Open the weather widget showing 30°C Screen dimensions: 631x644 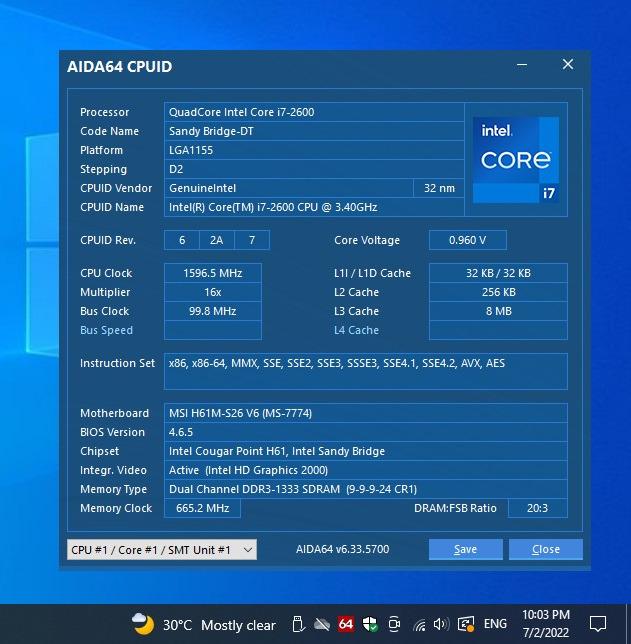tap(204, 625)
